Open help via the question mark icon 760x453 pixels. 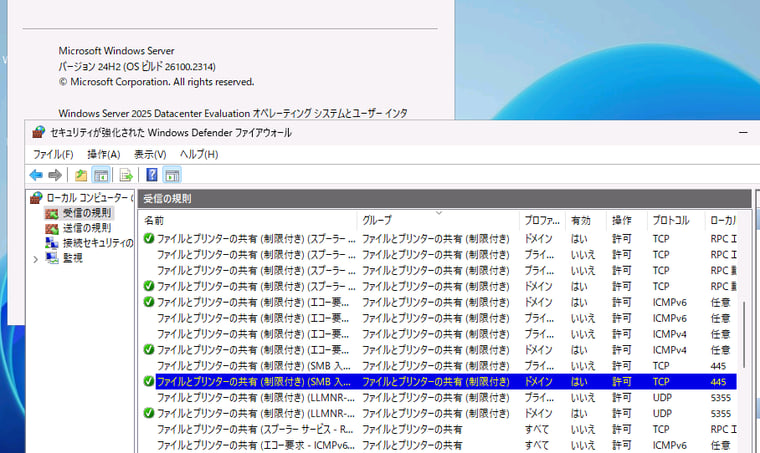coord(152,174)
